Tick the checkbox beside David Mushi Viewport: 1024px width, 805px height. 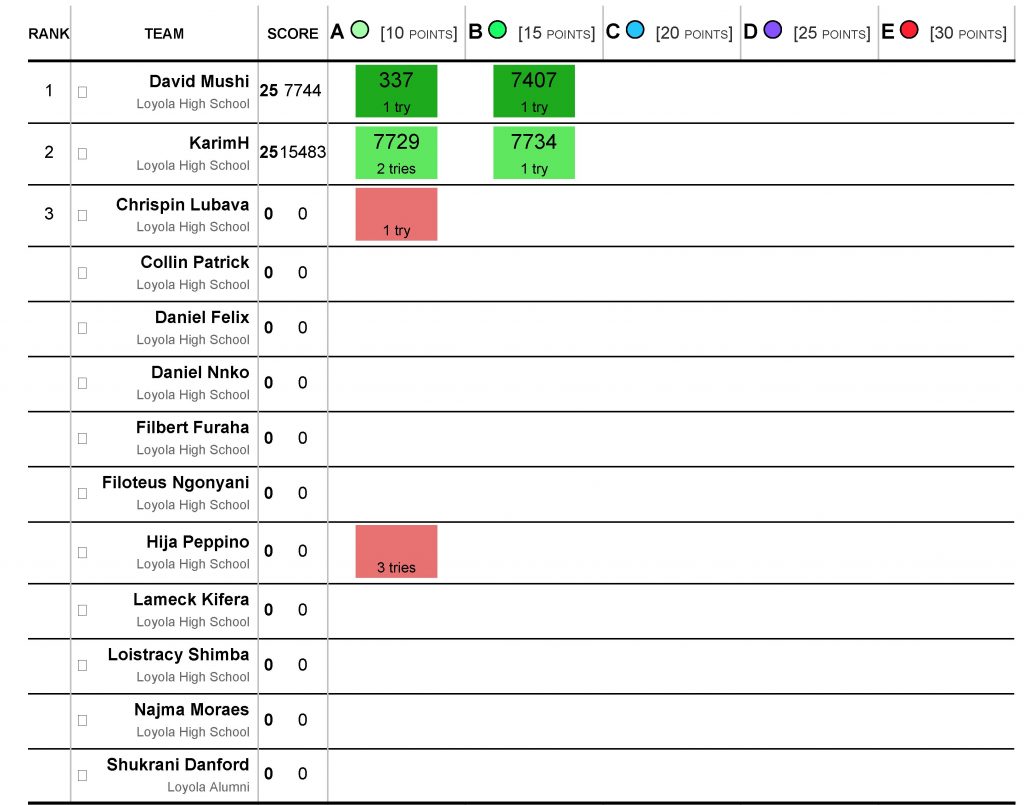82,92
